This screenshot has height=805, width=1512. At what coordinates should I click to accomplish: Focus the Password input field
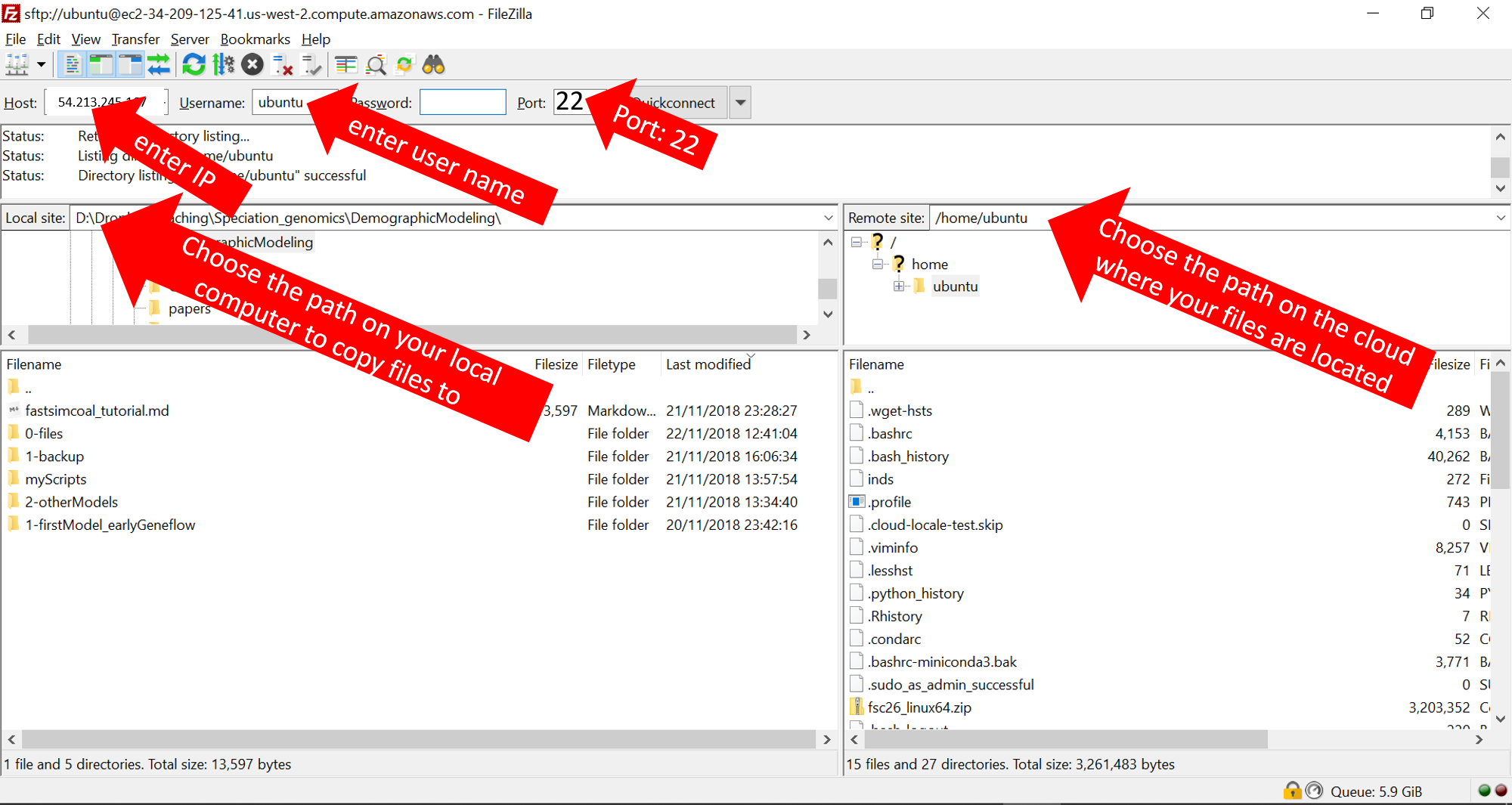pos(463,102)
